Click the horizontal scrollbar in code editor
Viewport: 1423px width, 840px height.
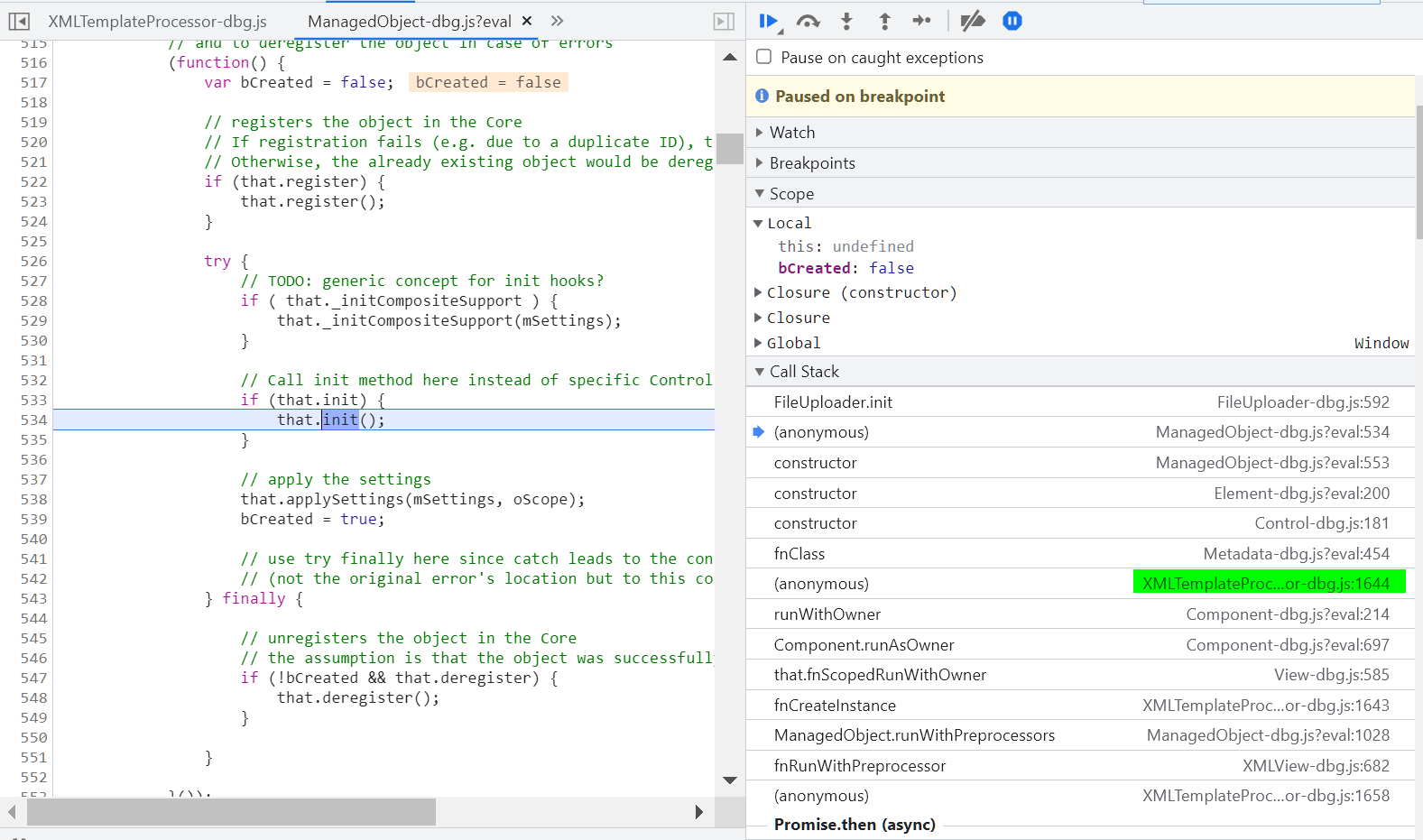tap(231, 812)
